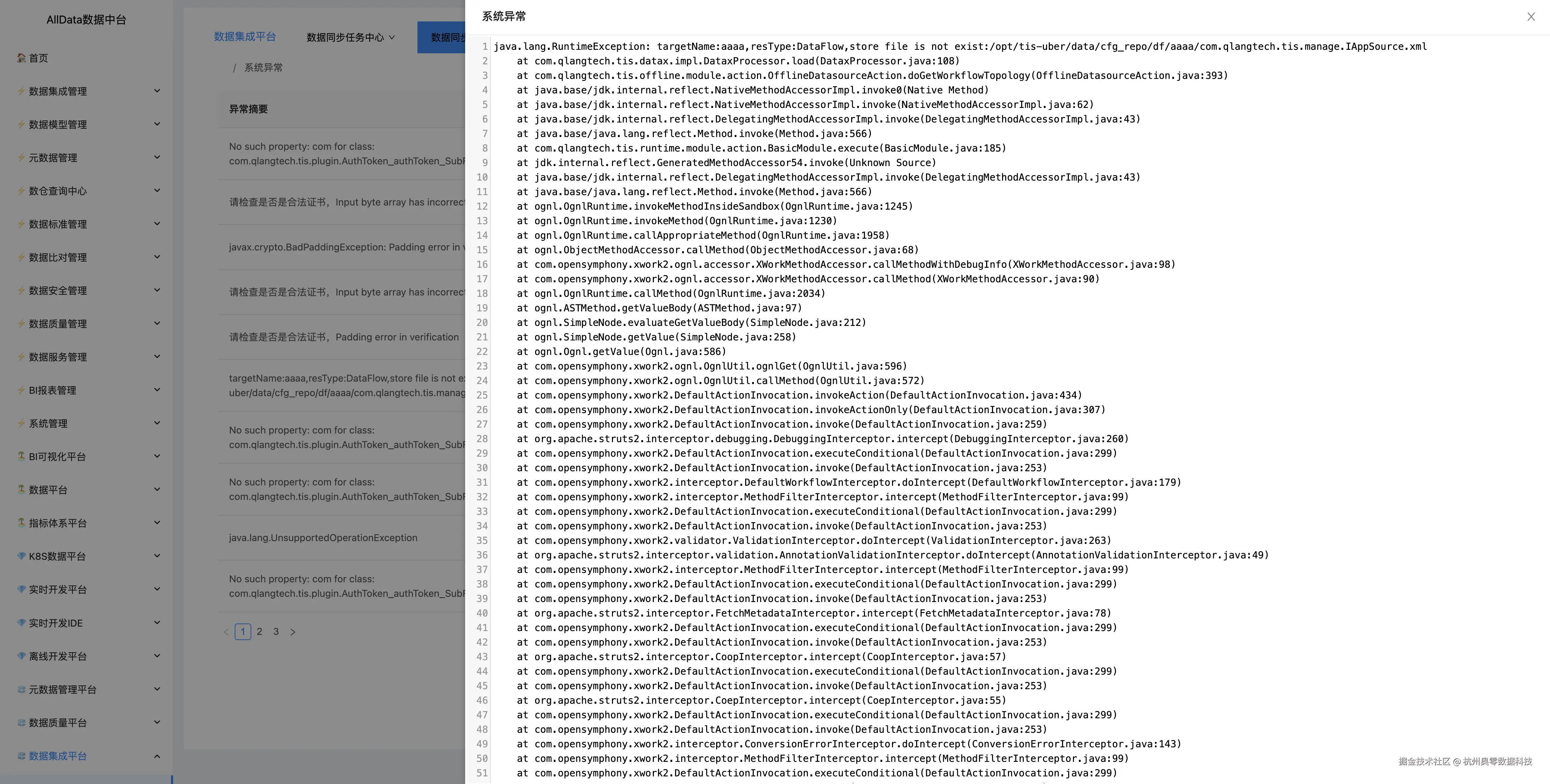This screenshot has height=784, width=1550.
Task: Click the 数据集成平台 sidebar icon
Action: pos(22,756)
